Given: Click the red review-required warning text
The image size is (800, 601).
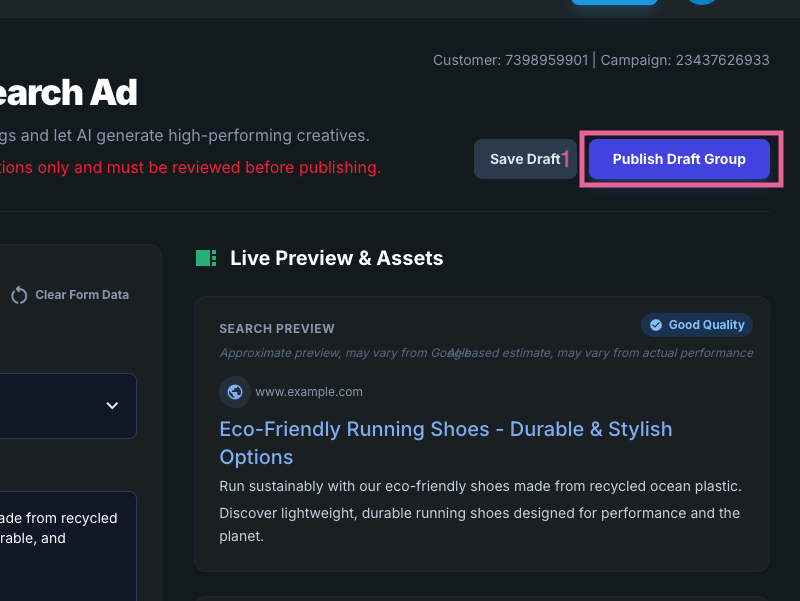Looking at the screenshot, I should 190,167.
